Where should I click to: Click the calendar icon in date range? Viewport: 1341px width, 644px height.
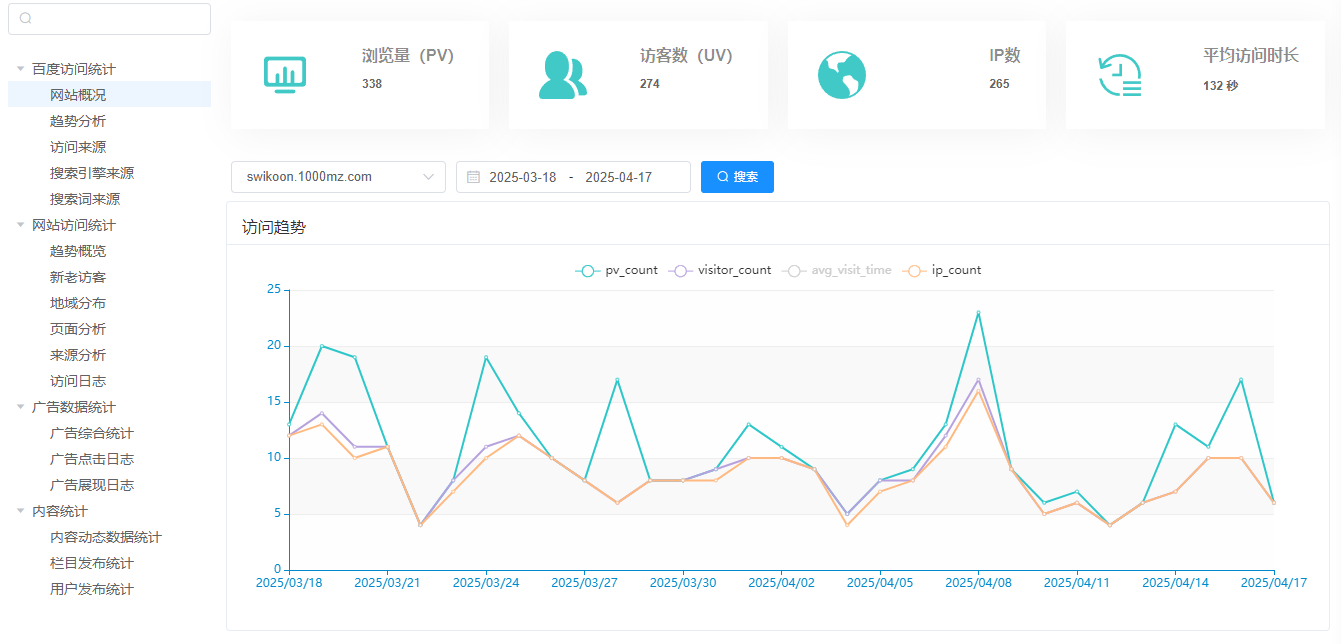coord(473,177)
